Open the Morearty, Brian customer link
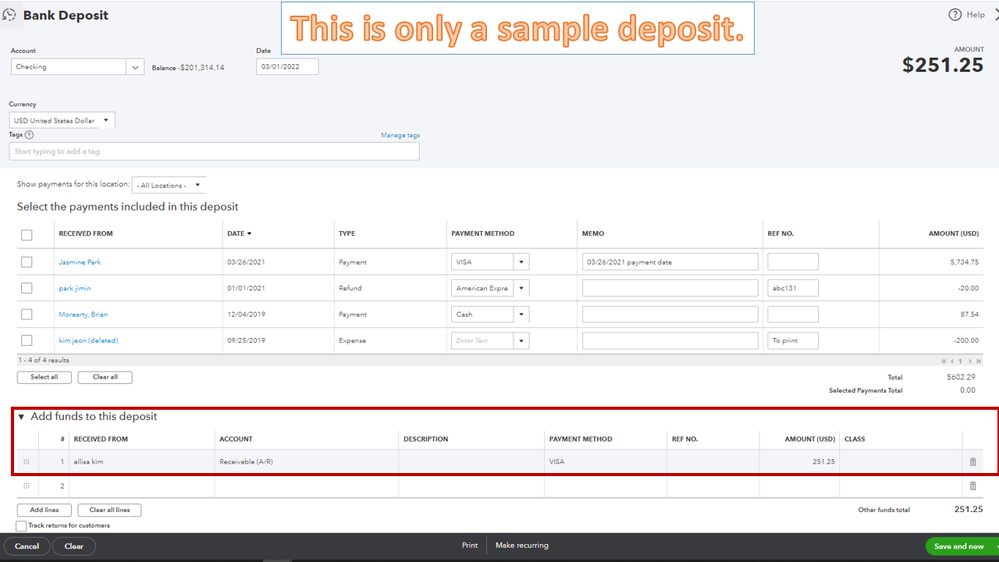 point(83,314)
